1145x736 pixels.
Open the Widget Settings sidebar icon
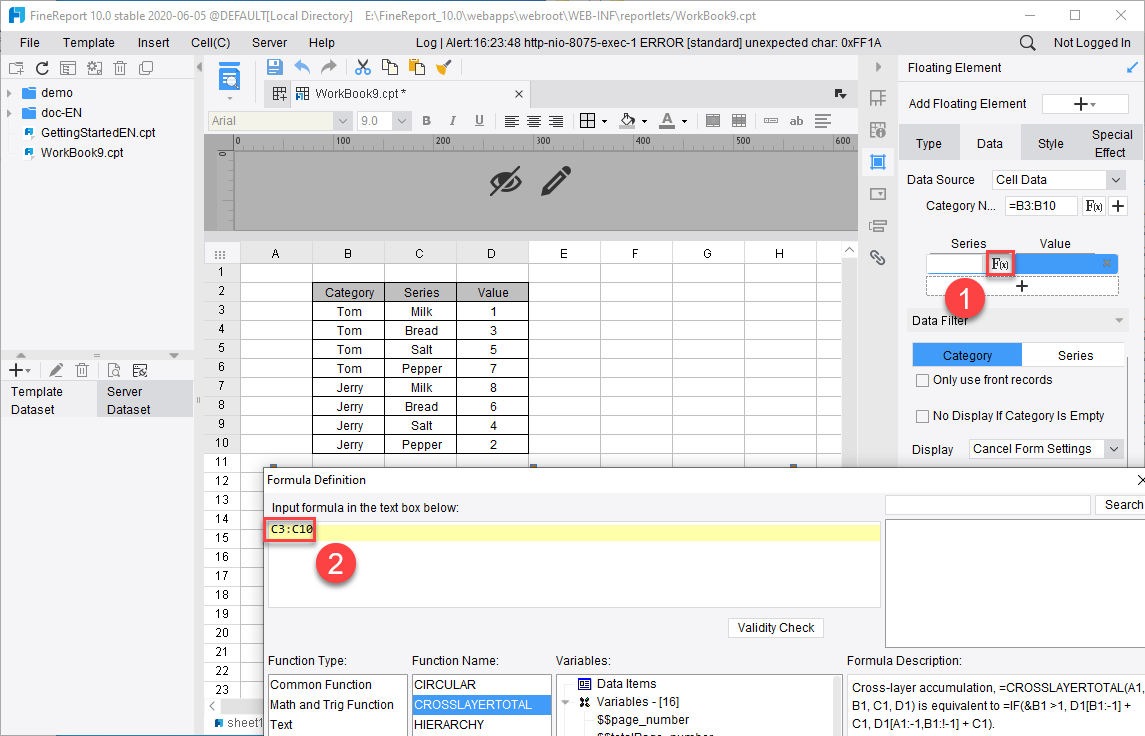(x=878, y=194)
